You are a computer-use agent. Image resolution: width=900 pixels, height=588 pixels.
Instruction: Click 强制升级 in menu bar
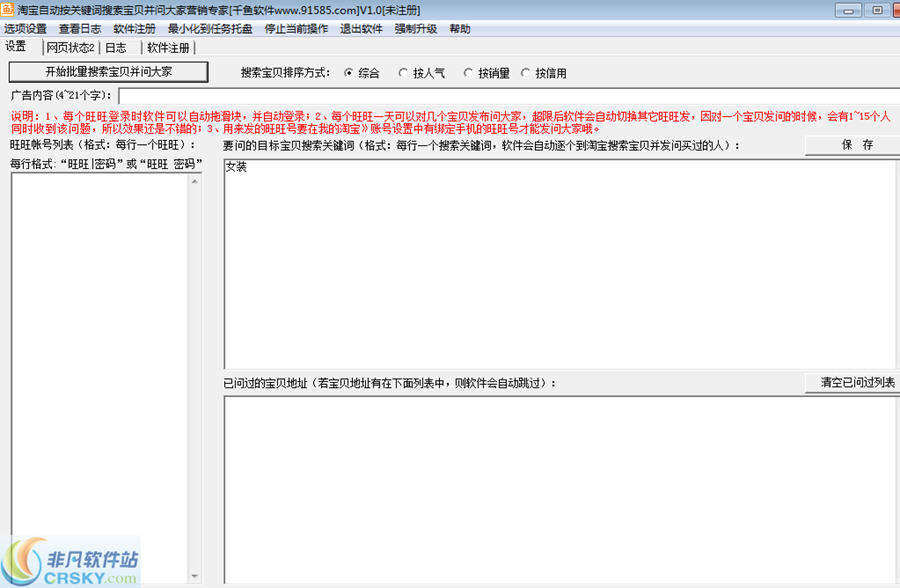coord(416,29)
